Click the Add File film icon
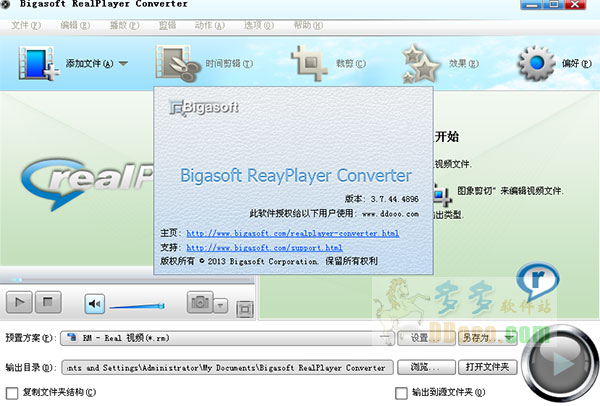The image size is (600, 406). point(38,64)
